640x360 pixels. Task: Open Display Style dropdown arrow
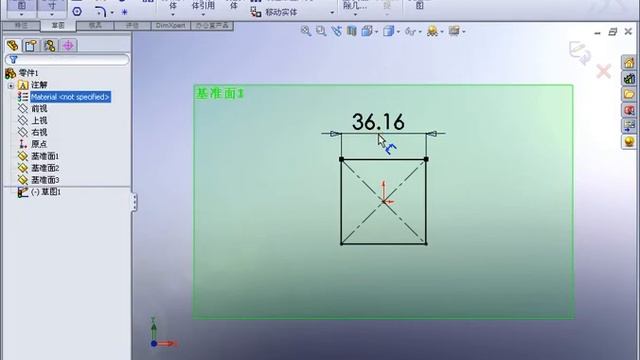click(398, 32)
